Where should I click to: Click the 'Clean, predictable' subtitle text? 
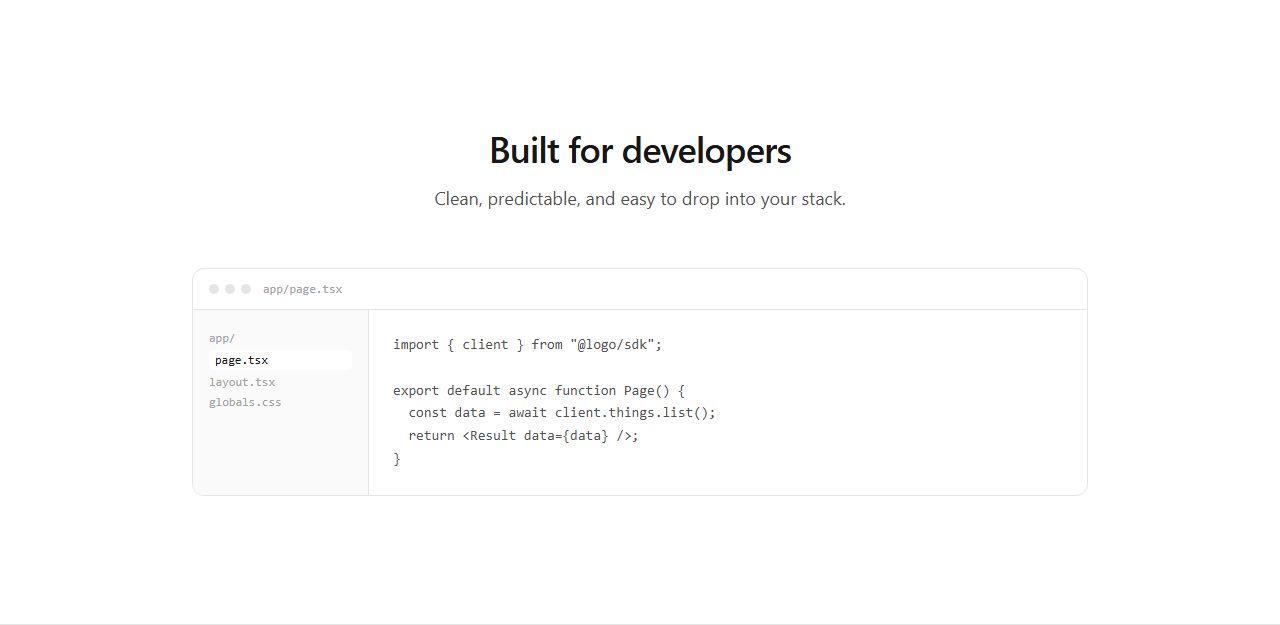tap(640, 199)
